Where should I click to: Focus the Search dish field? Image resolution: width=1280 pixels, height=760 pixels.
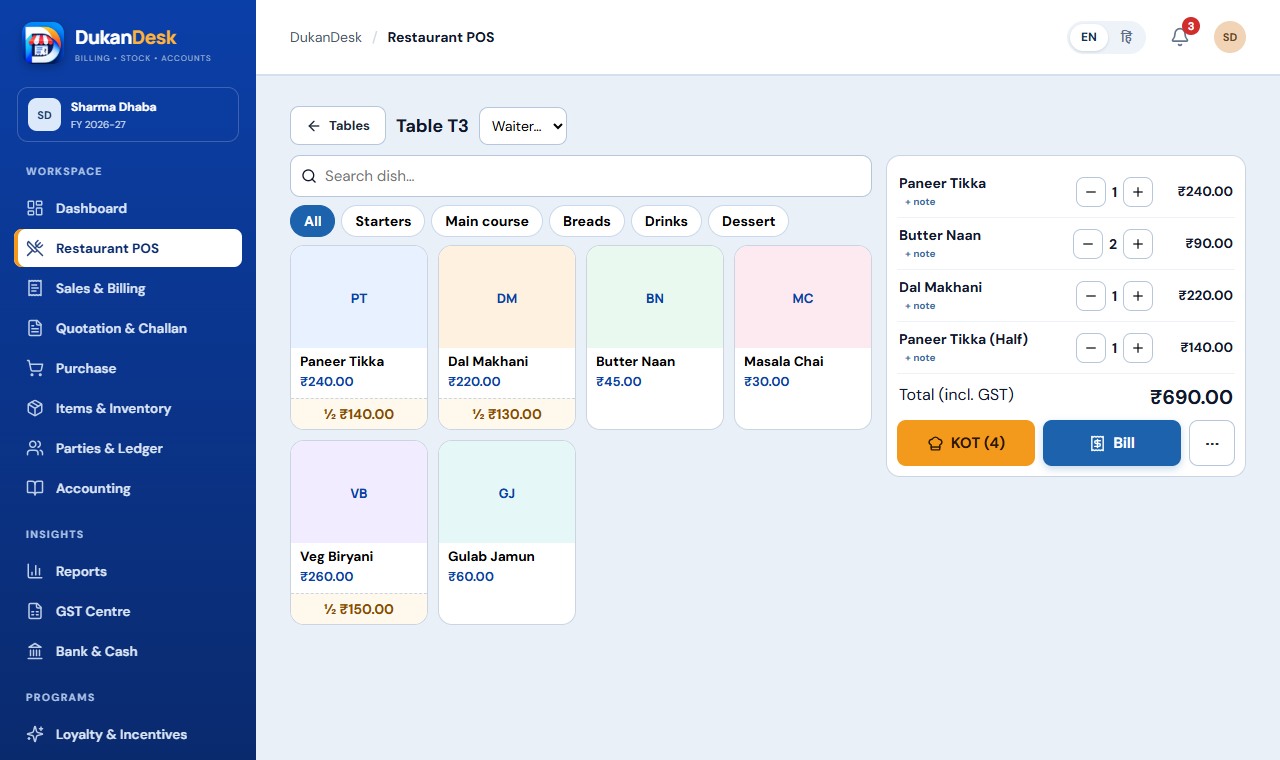[581, 176]
